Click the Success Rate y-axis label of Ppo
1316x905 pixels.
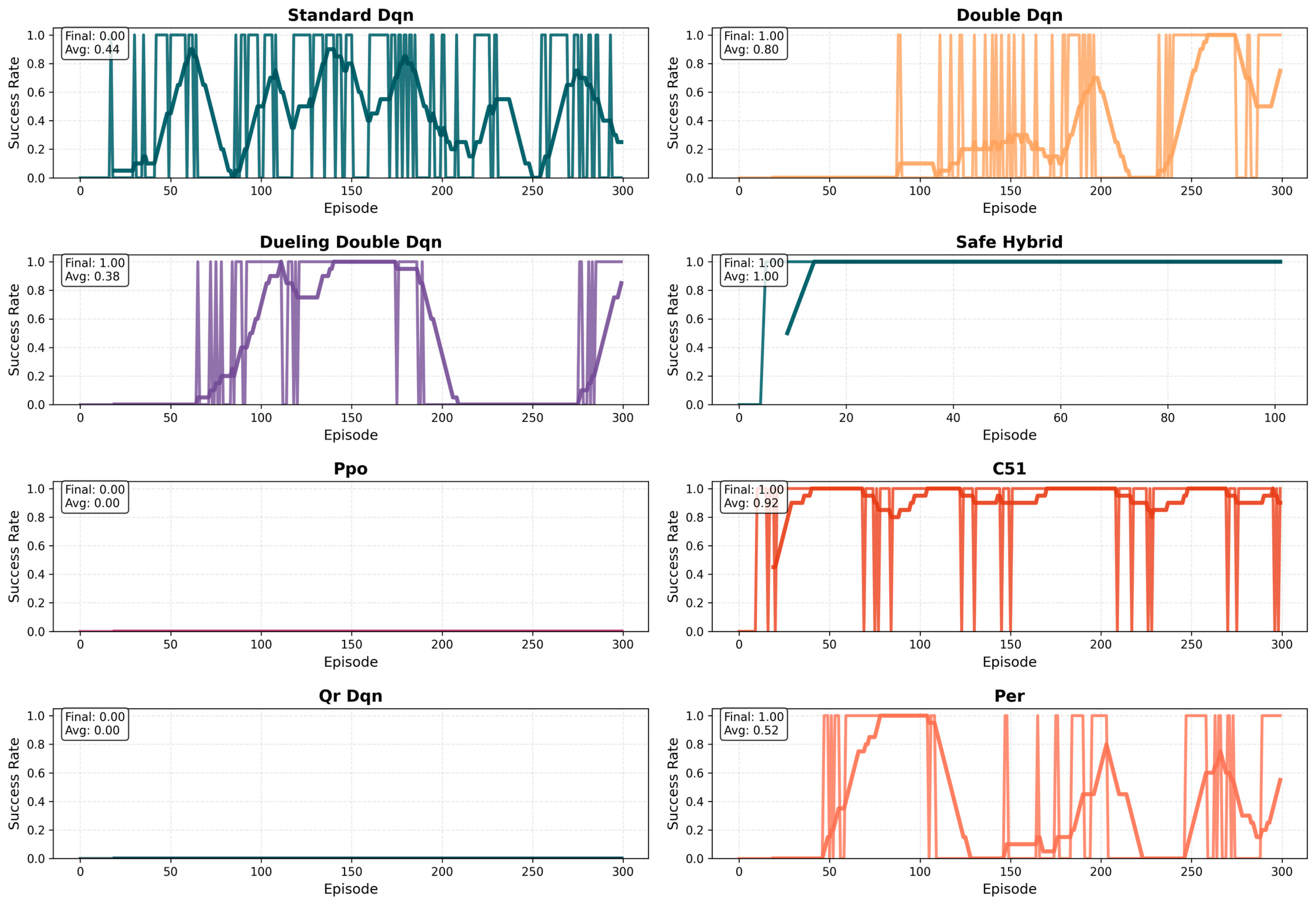pos(14,556)
